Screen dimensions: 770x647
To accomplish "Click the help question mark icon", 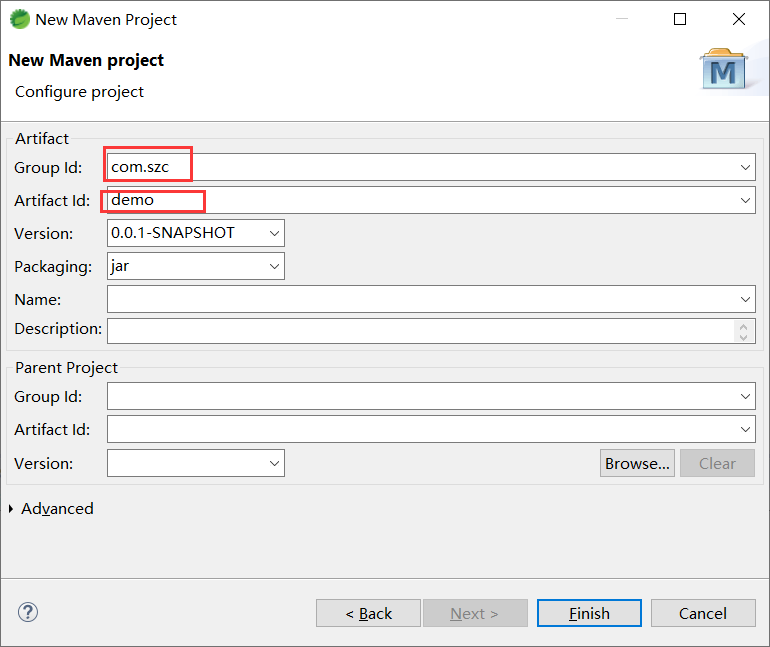I will [28, 613].
